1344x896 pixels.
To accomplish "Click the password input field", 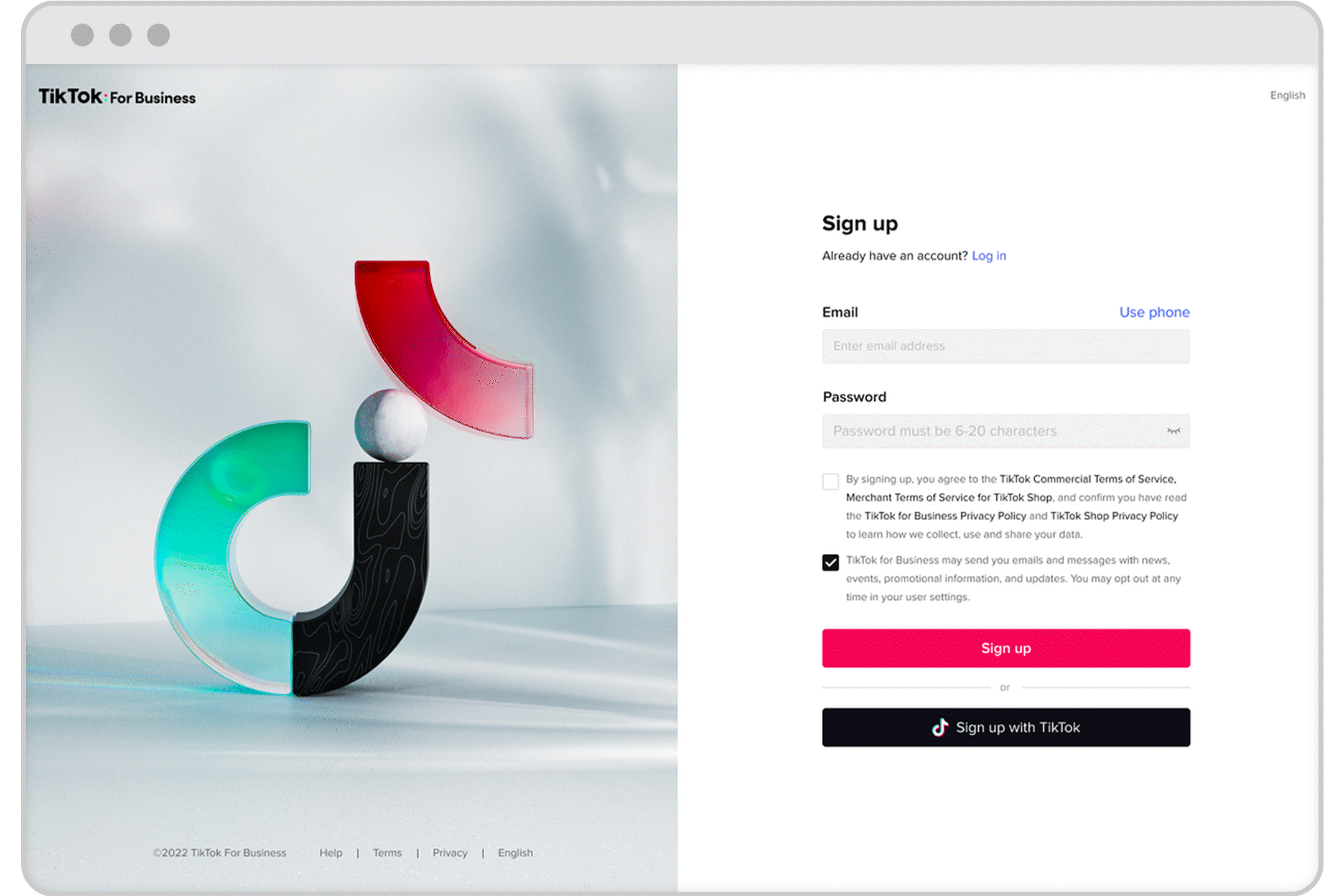I will click(1005, 431).
